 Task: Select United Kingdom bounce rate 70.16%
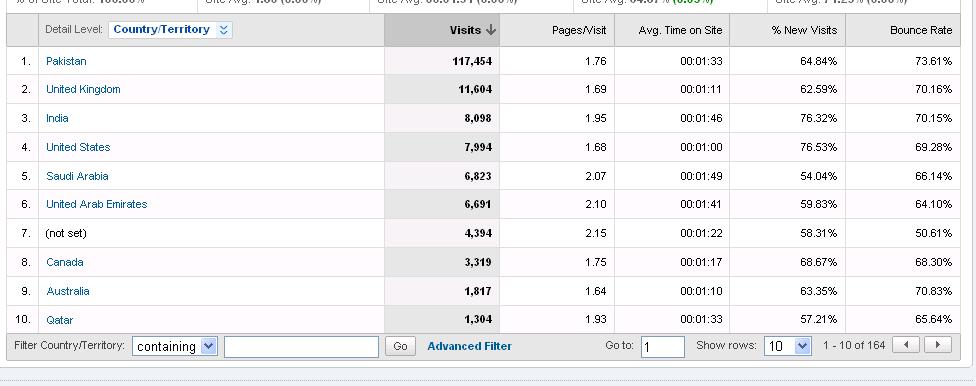[934, 89]
